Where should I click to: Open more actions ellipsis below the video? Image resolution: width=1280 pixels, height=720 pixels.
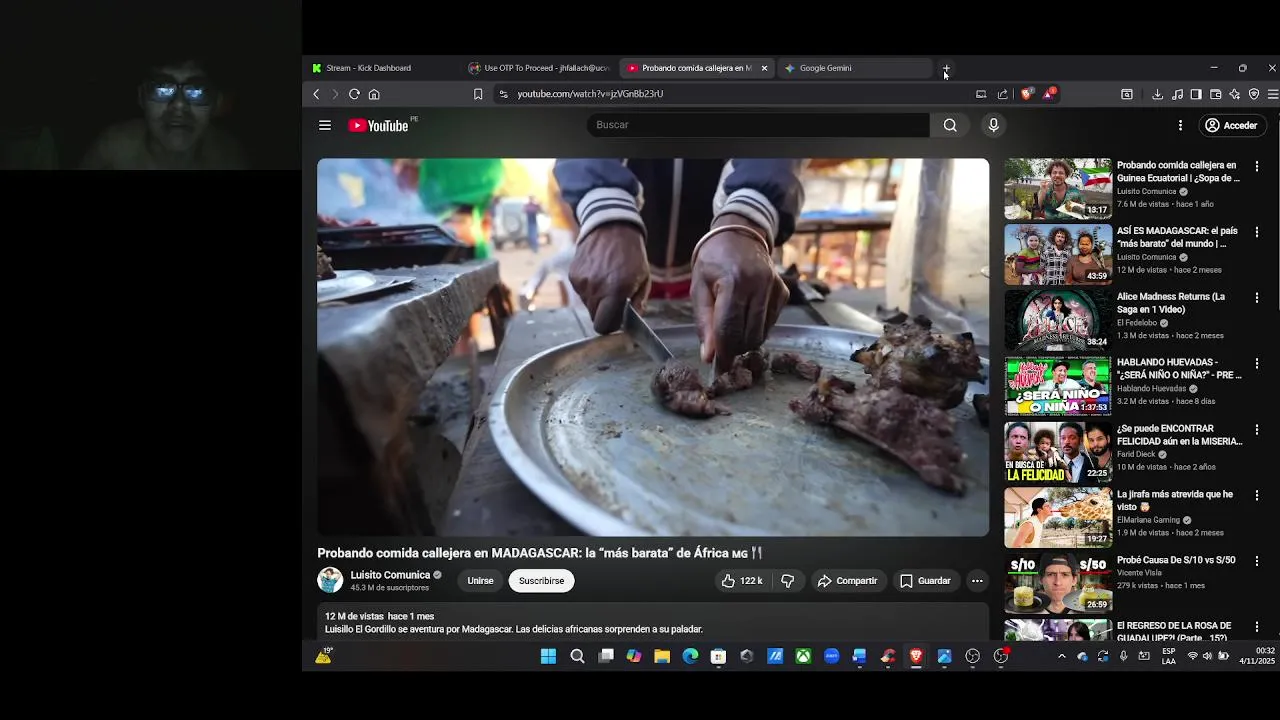(977, 581)
